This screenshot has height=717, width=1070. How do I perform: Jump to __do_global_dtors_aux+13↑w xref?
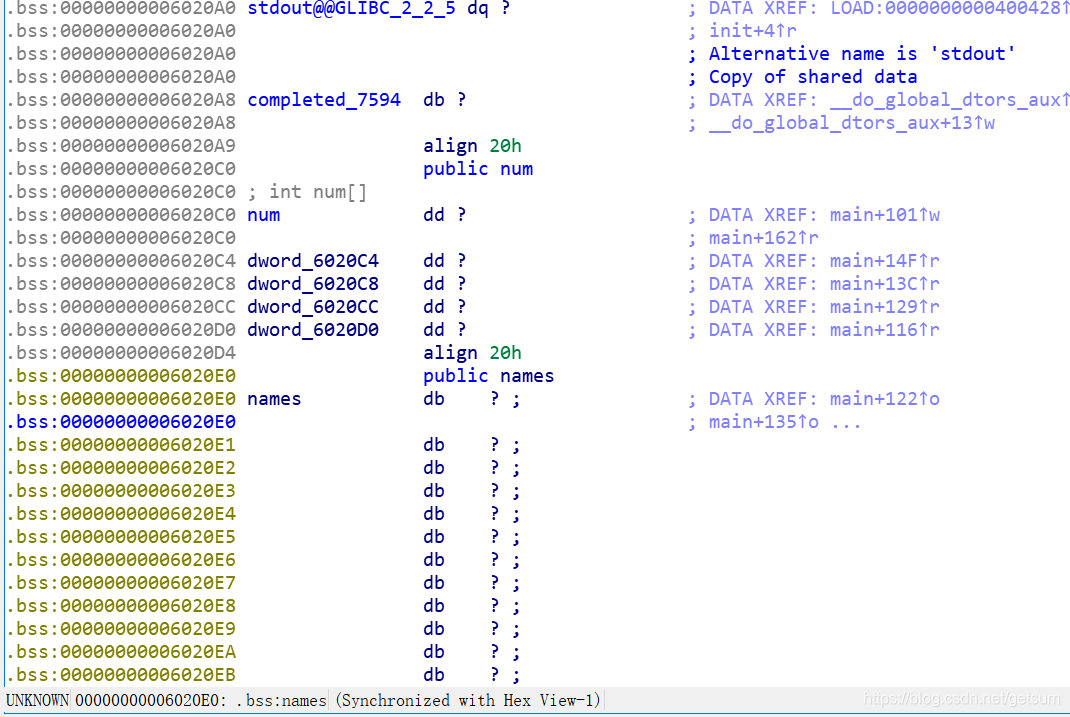852,123
